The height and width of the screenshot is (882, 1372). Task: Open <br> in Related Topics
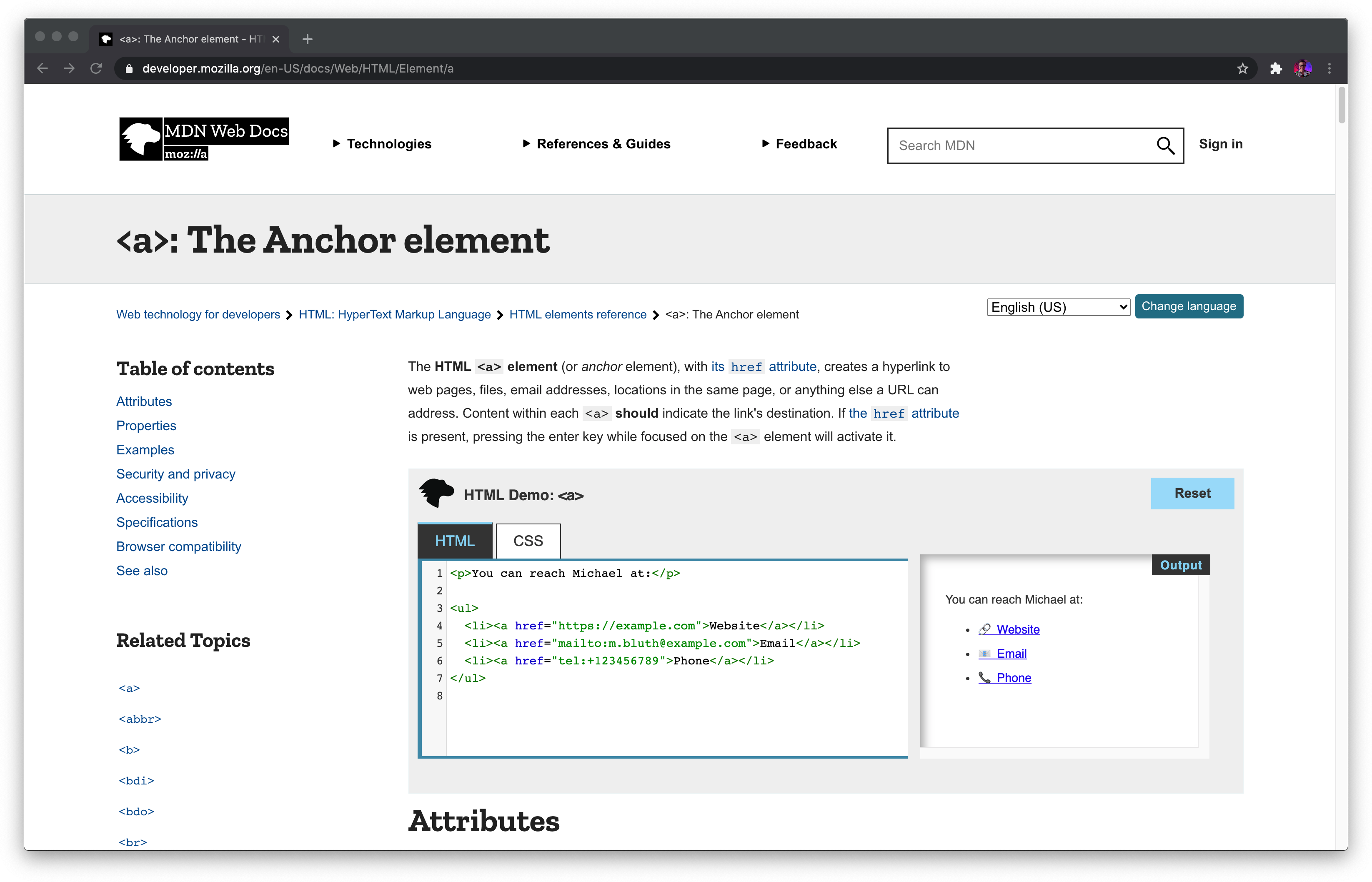[133, 842]
